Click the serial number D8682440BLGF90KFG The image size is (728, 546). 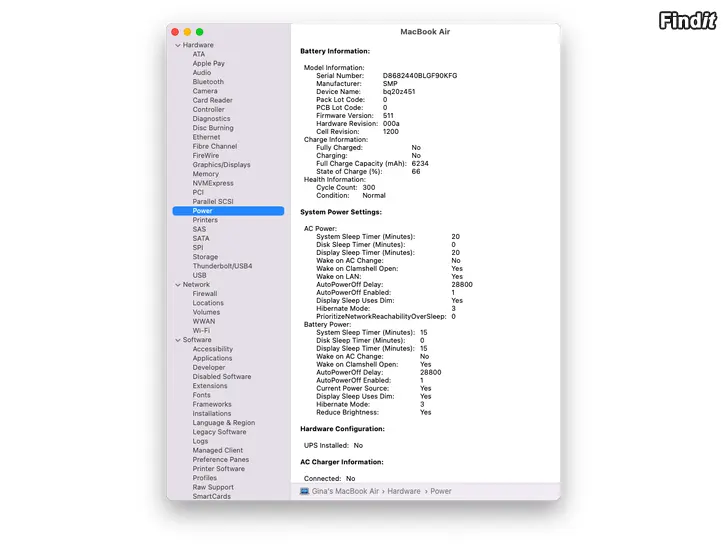(x=420, y=76)
